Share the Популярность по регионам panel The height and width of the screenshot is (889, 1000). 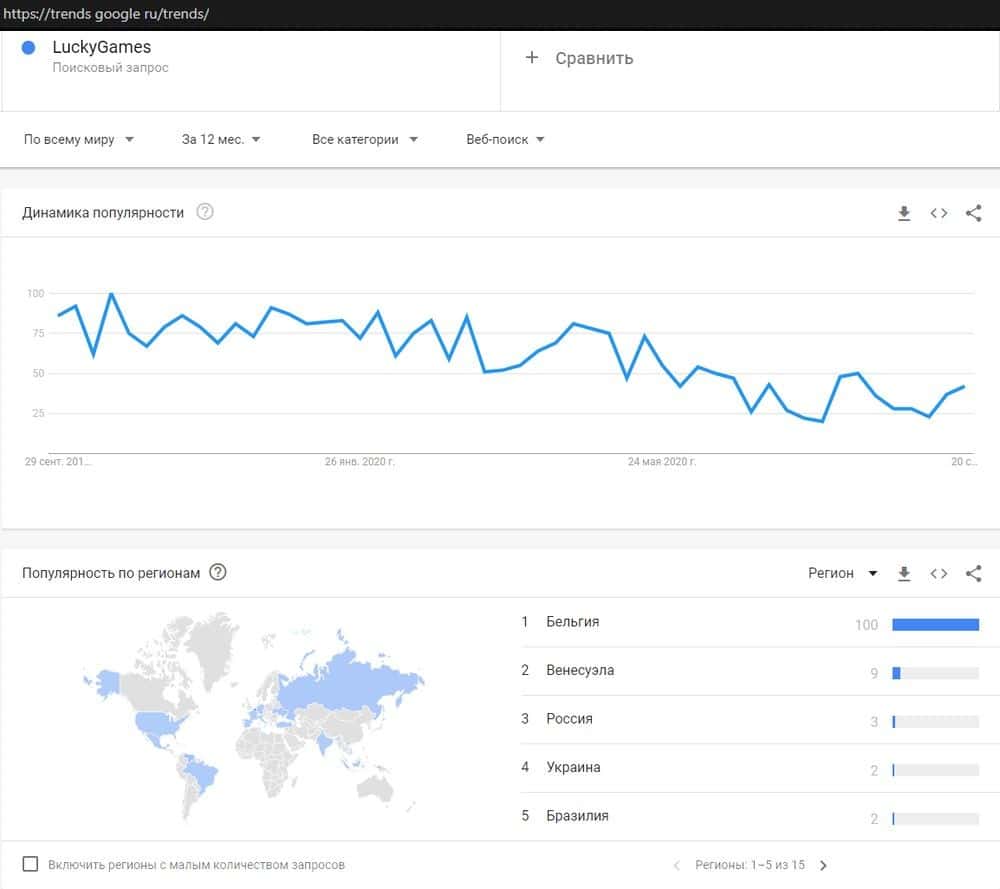[973, 574]
